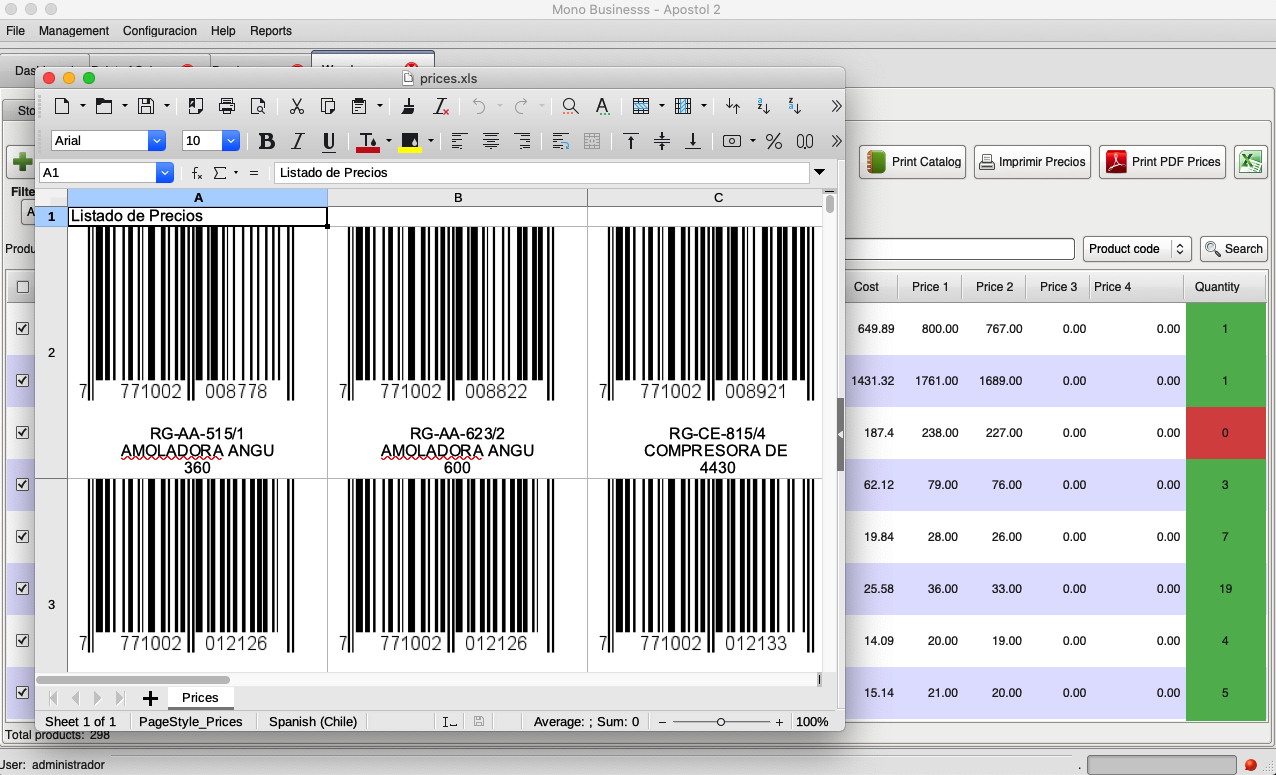Toggle Bold formatting

pos(266,141)
